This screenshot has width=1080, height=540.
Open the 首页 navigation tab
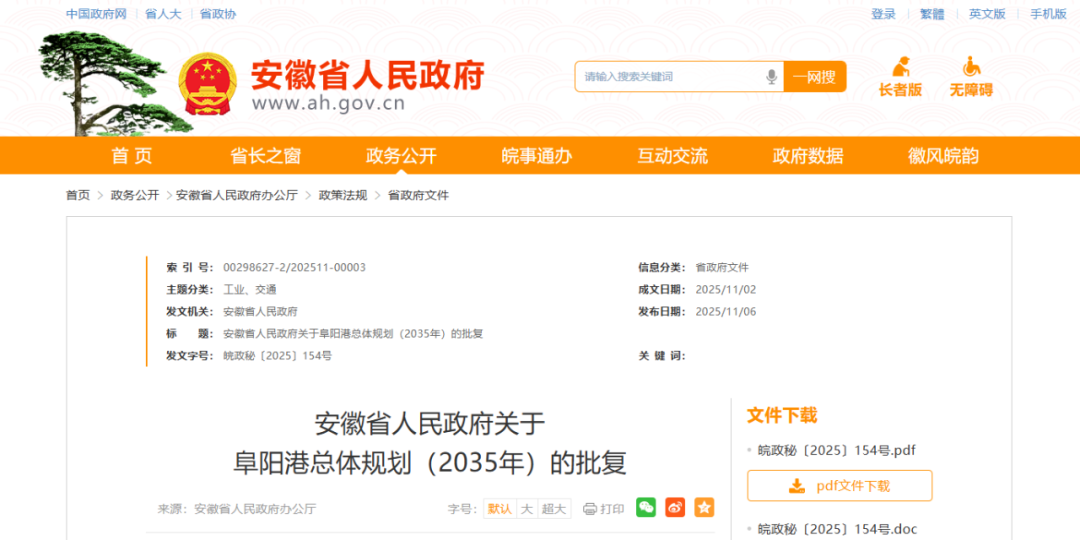pyautogui.click(x=132, y=156)
